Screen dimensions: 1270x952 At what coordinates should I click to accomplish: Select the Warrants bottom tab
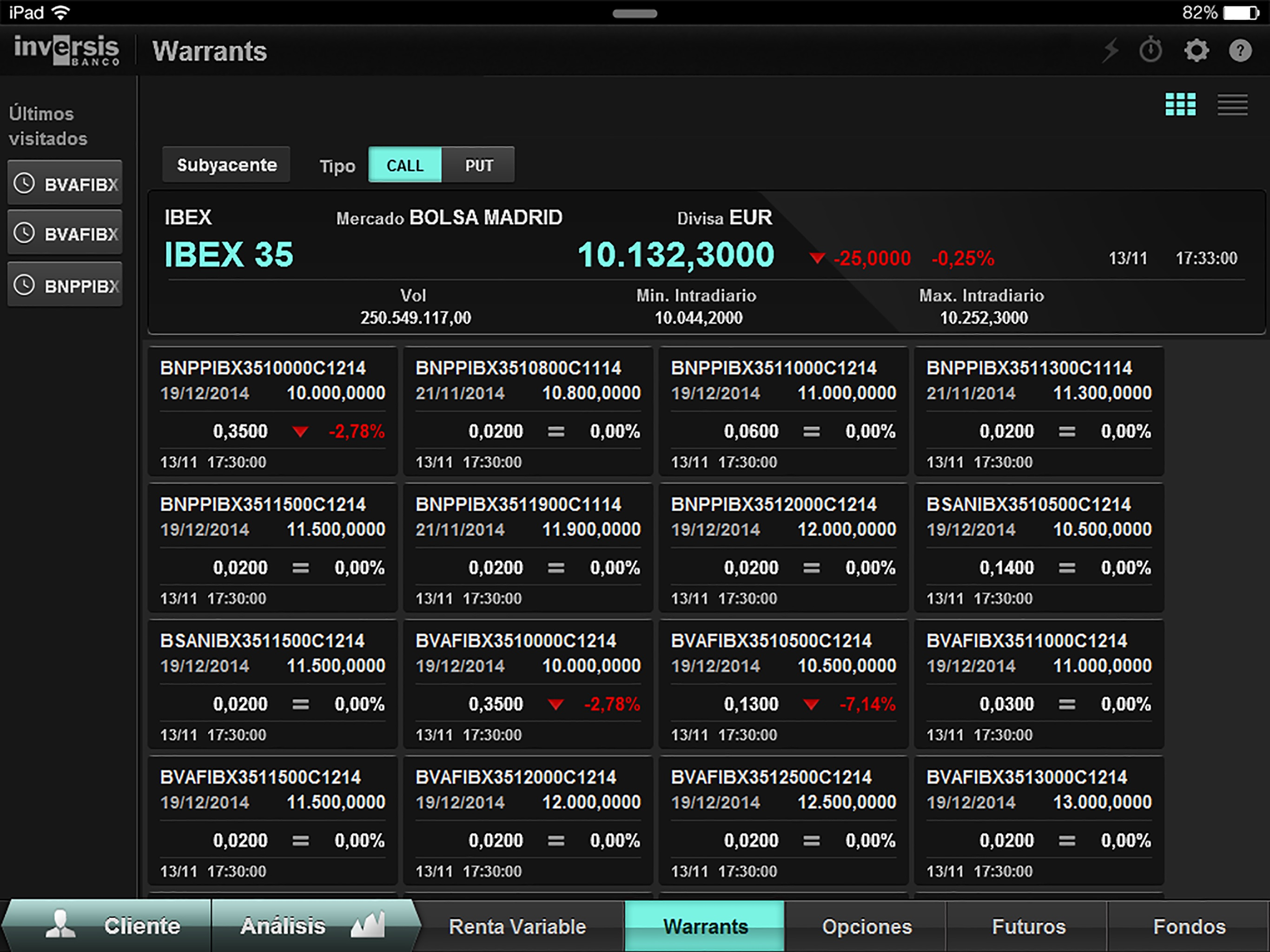tap(705, 926)
